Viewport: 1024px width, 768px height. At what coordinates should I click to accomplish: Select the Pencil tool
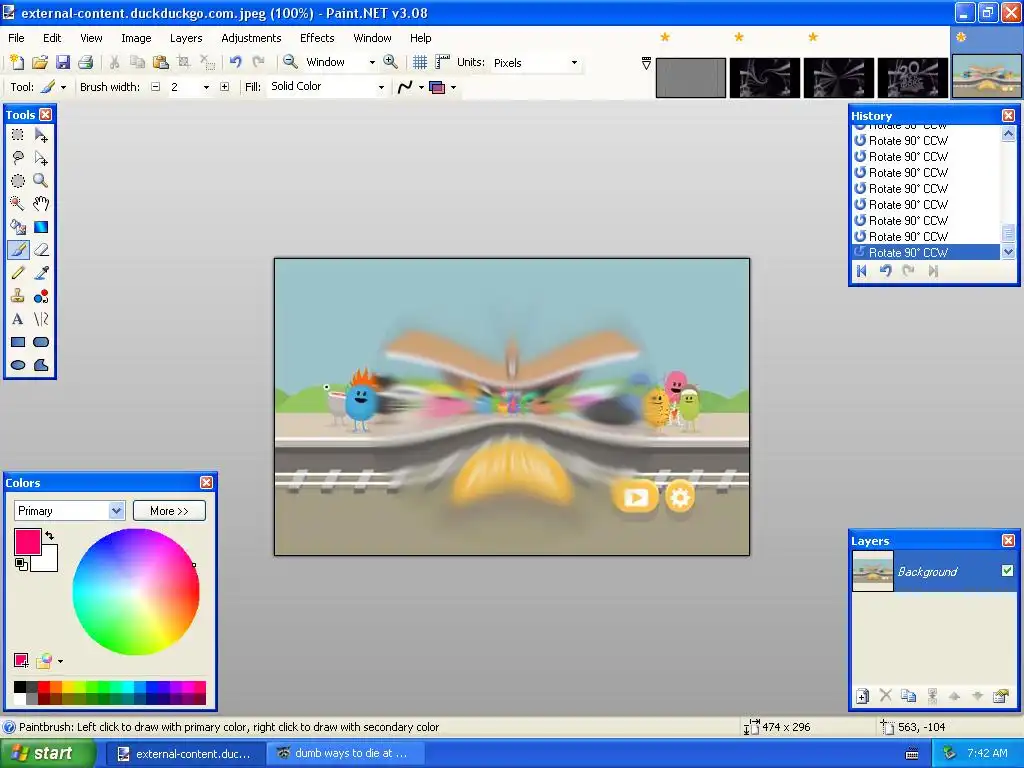(18, 273)
